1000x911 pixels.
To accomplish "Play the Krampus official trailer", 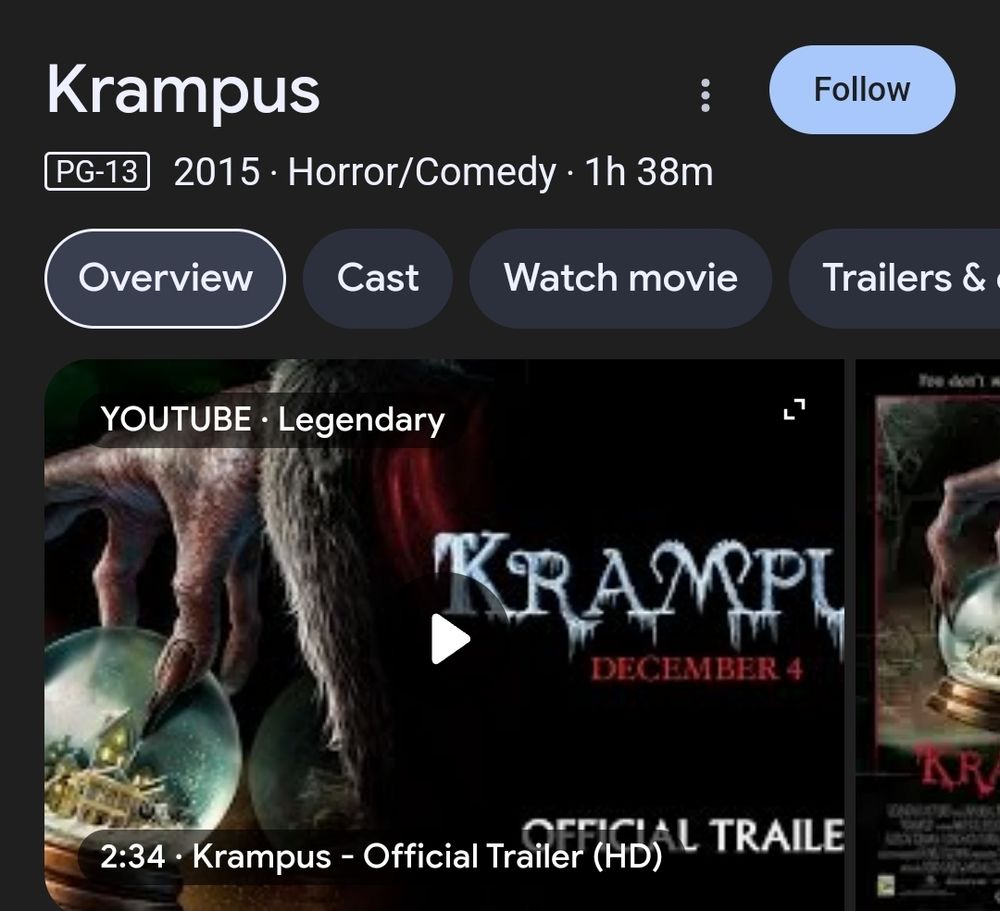I will tap(450, 639).
